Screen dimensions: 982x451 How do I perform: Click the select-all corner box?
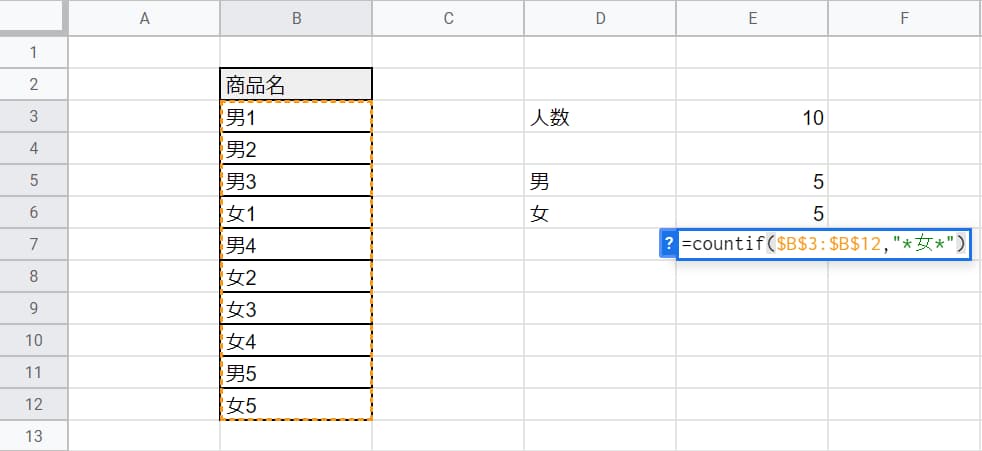tap(33, 16)
